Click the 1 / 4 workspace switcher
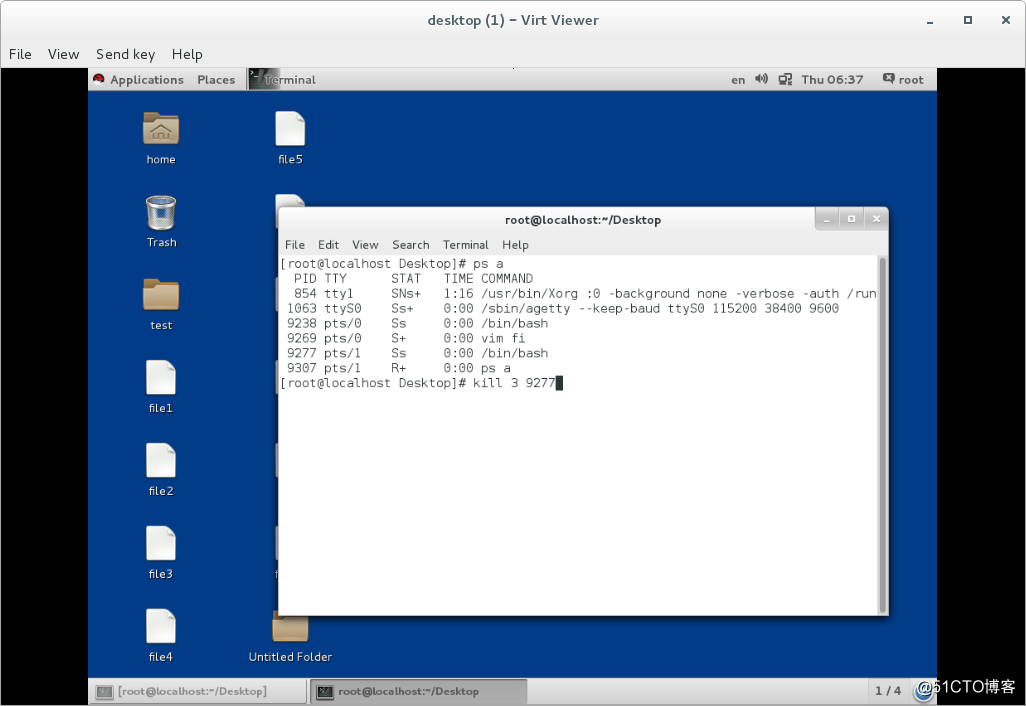The width and height of the screenshot is (1026, 706). pyautogui.click(x=888, y=691)
